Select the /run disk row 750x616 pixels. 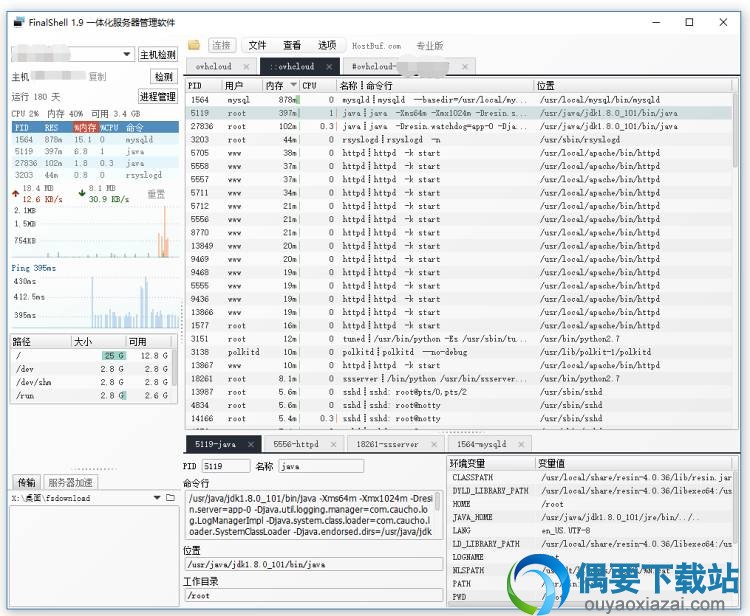coord(91,396)
